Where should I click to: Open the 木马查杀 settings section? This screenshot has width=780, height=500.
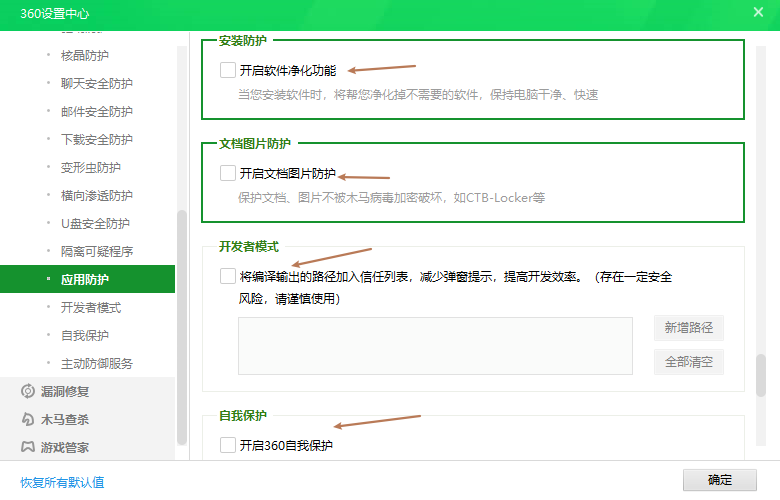pos(65,419)
